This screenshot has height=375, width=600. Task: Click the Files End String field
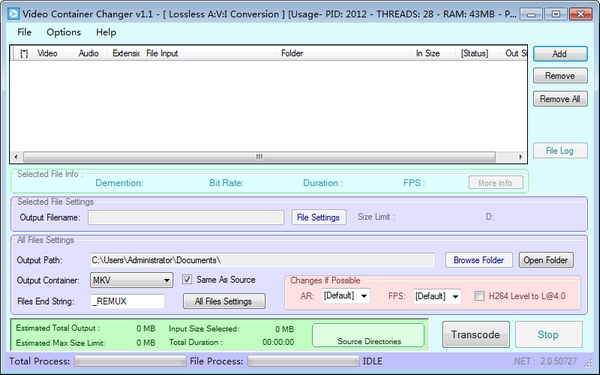pyautogui.click(x=127, y=301)
